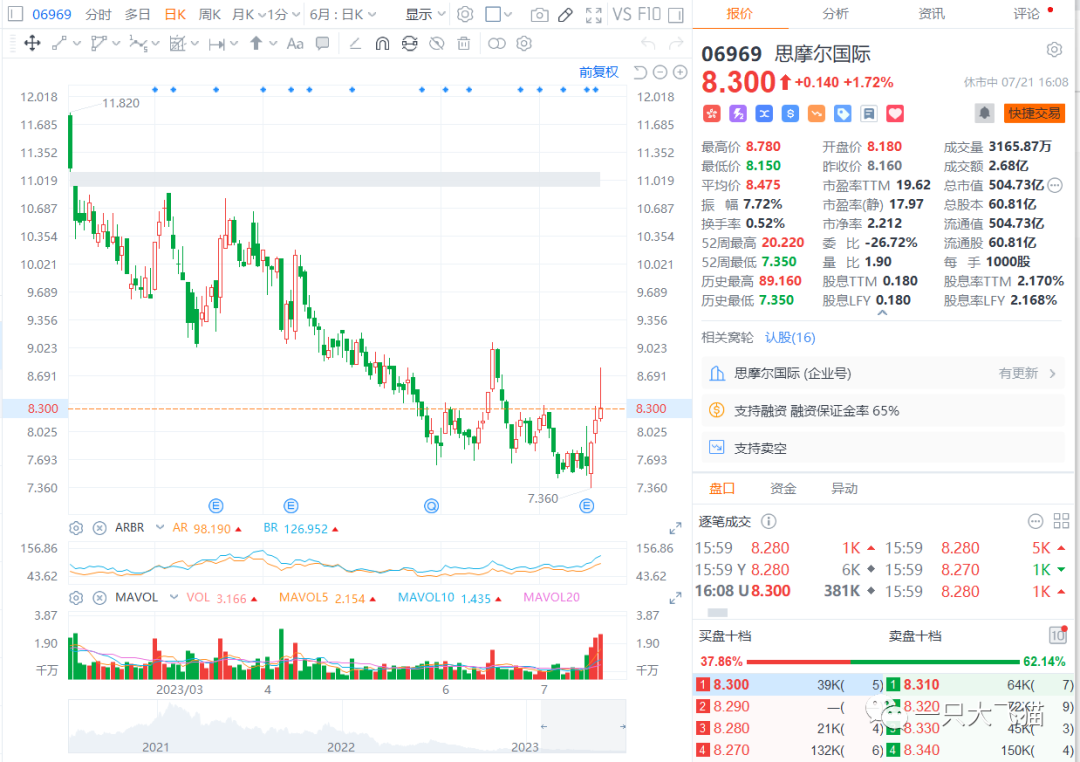This screenshot has width=1080, height=762.
Task: Delete drawings with the trash icon
Action: coord(464,44)
